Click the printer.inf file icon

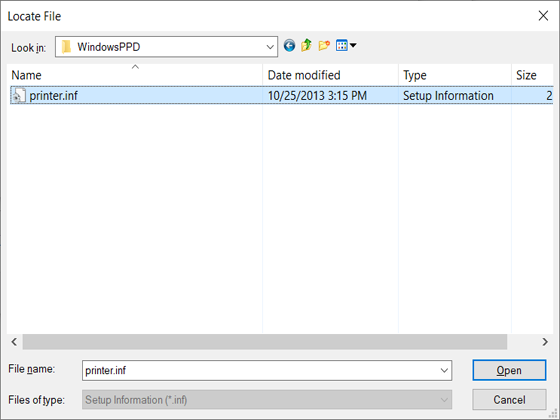pos(19,95)
